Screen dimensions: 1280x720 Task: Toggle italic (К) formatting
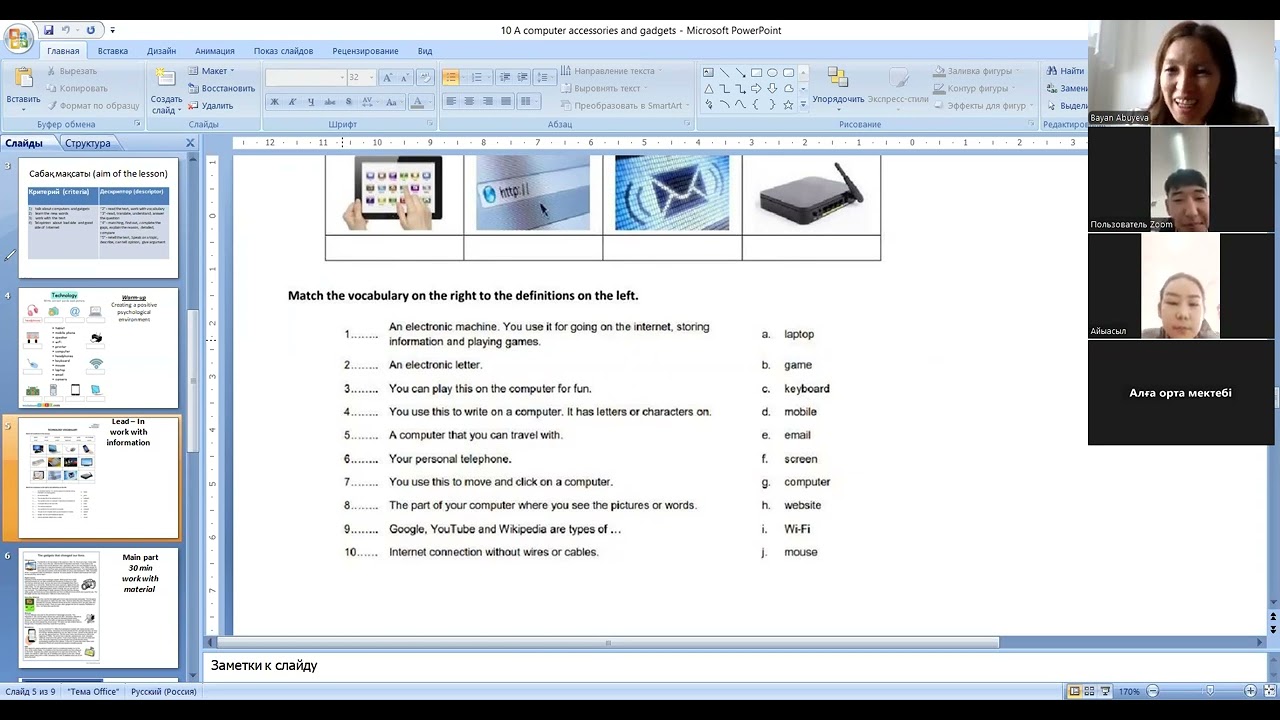click(292, 102)
